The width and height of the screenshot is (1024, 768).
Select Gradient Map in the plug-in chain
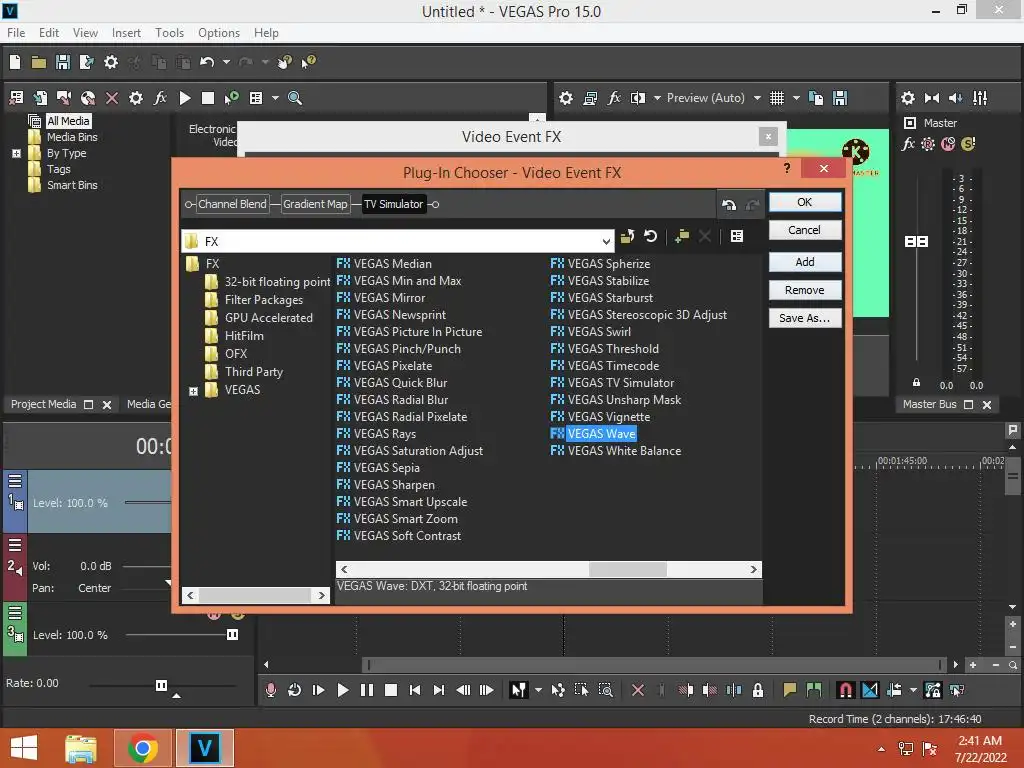(315, 204)
